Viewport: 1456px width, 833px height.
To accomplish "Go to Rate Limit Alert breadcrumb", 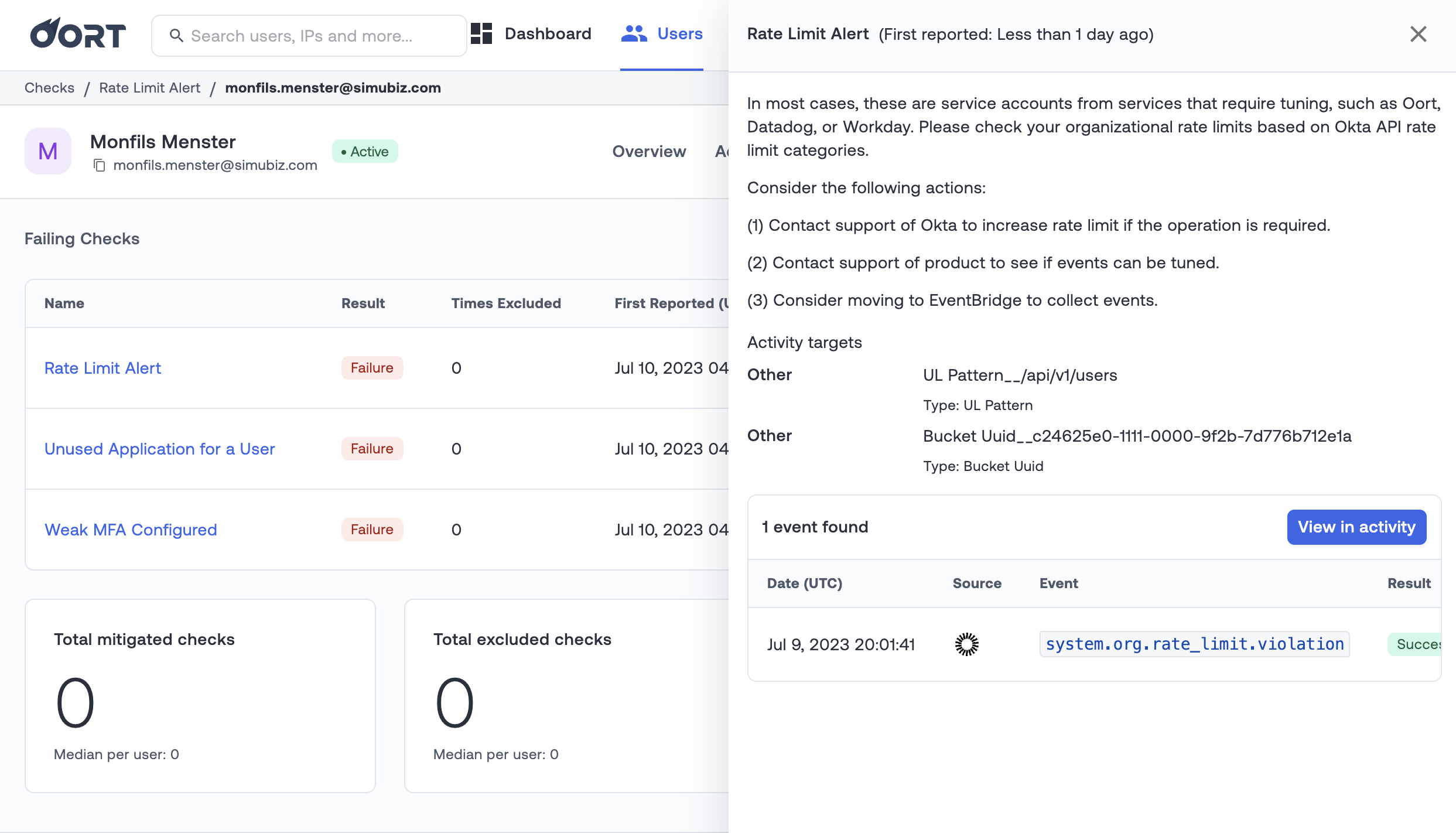I will [x=149, y=88].
